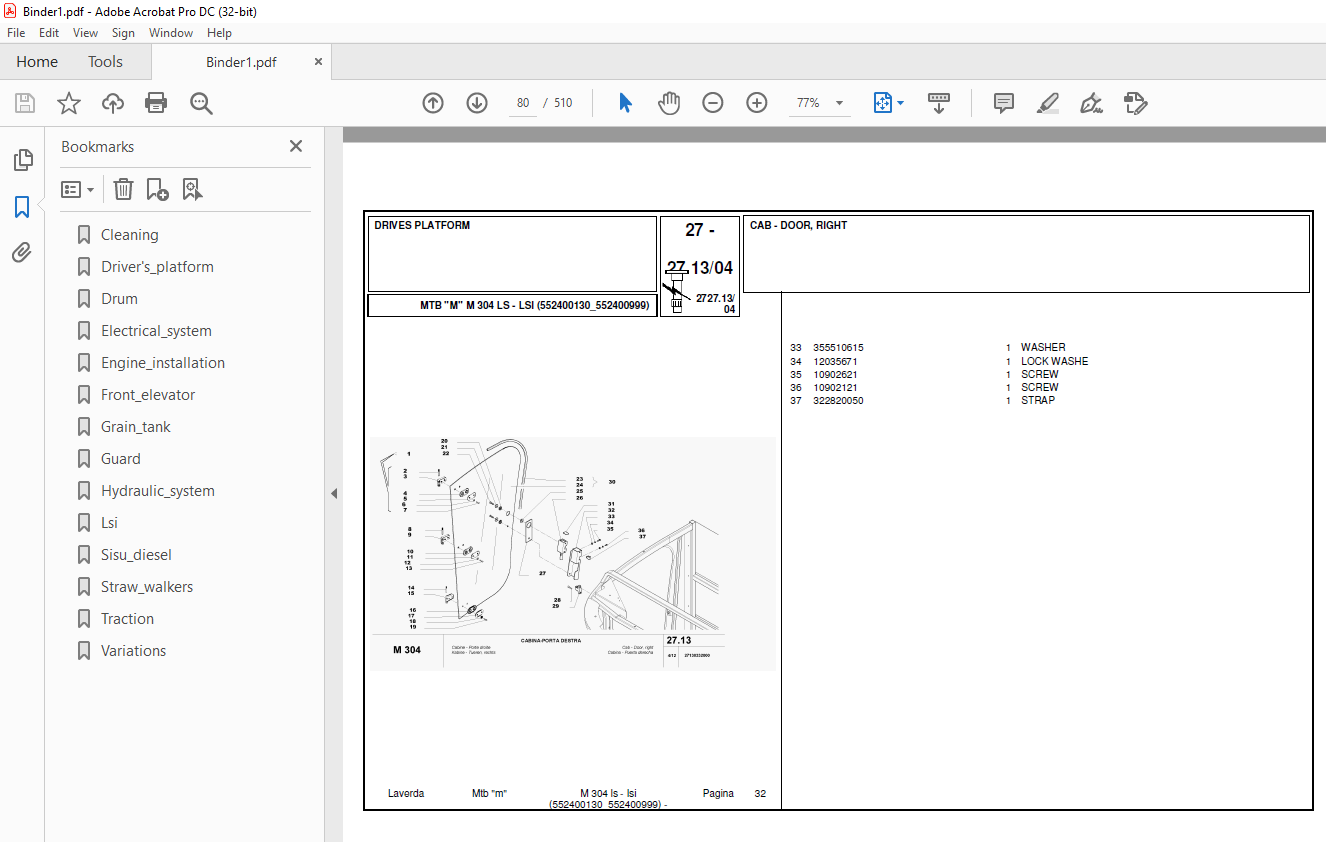Delete the selected bookmark with the trash icon

pos(123,189)
